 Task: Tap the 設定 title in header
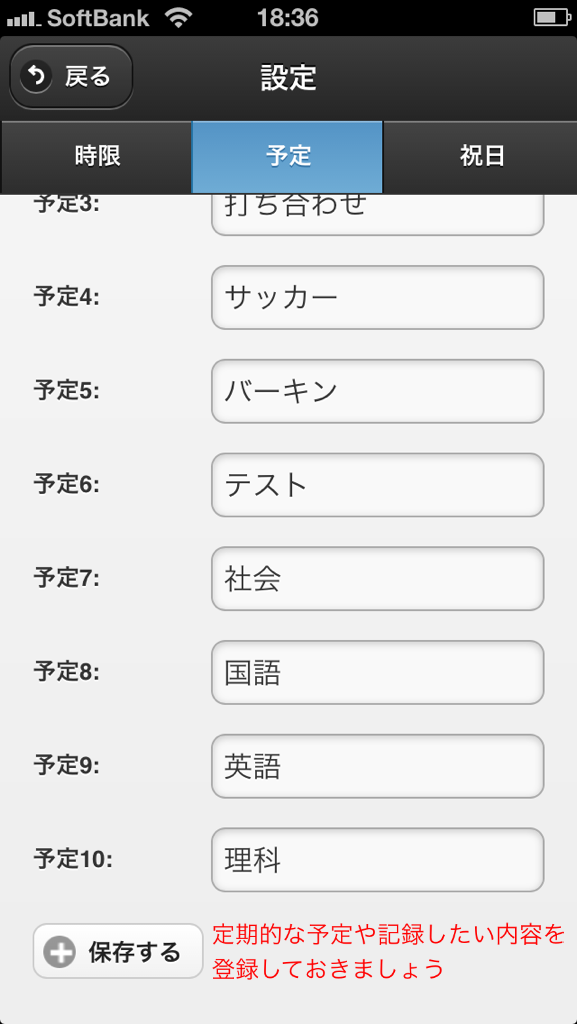288,77
